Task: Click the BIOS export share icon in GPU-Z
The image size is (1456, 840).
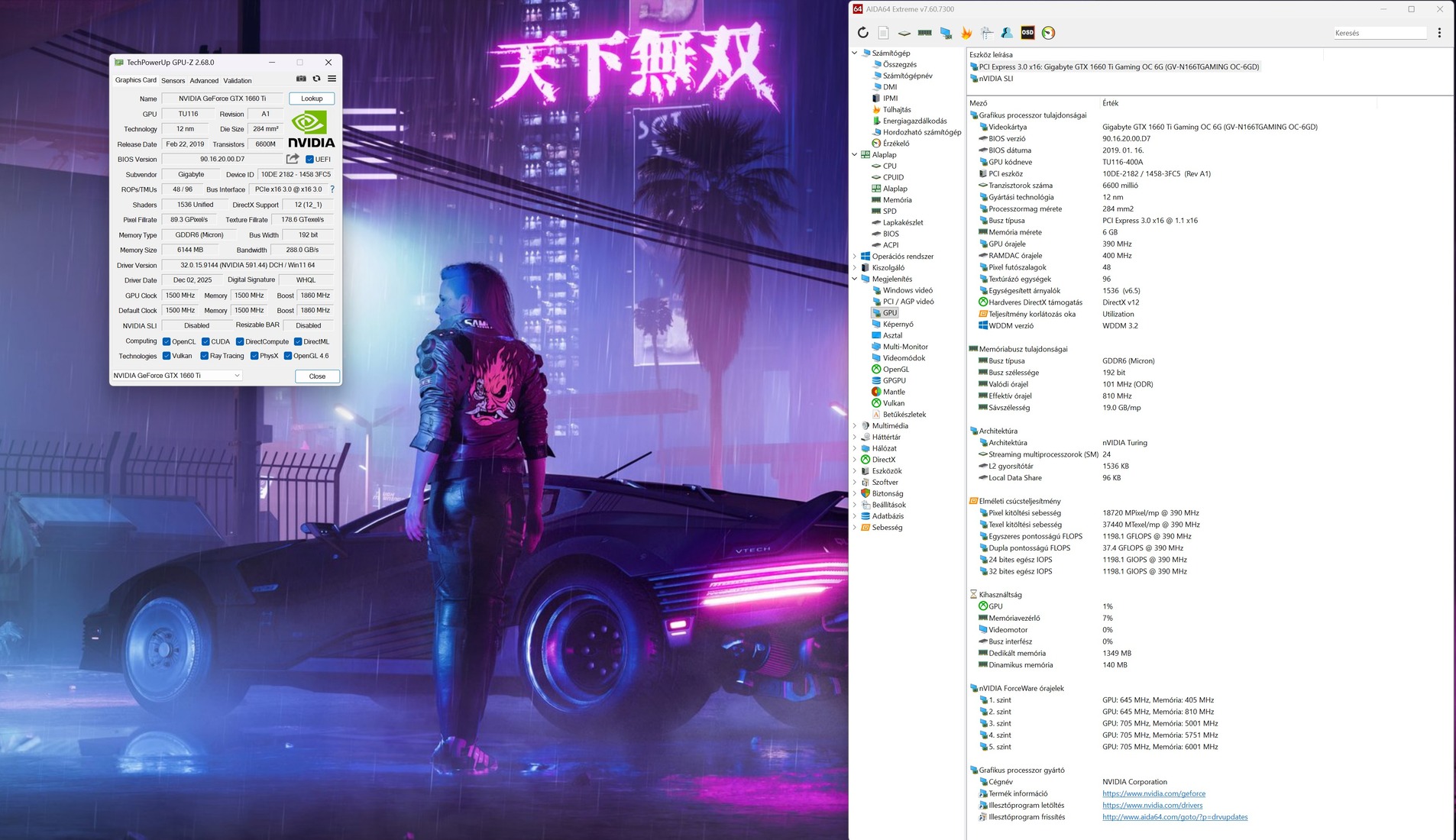Action: pos(293,159)
